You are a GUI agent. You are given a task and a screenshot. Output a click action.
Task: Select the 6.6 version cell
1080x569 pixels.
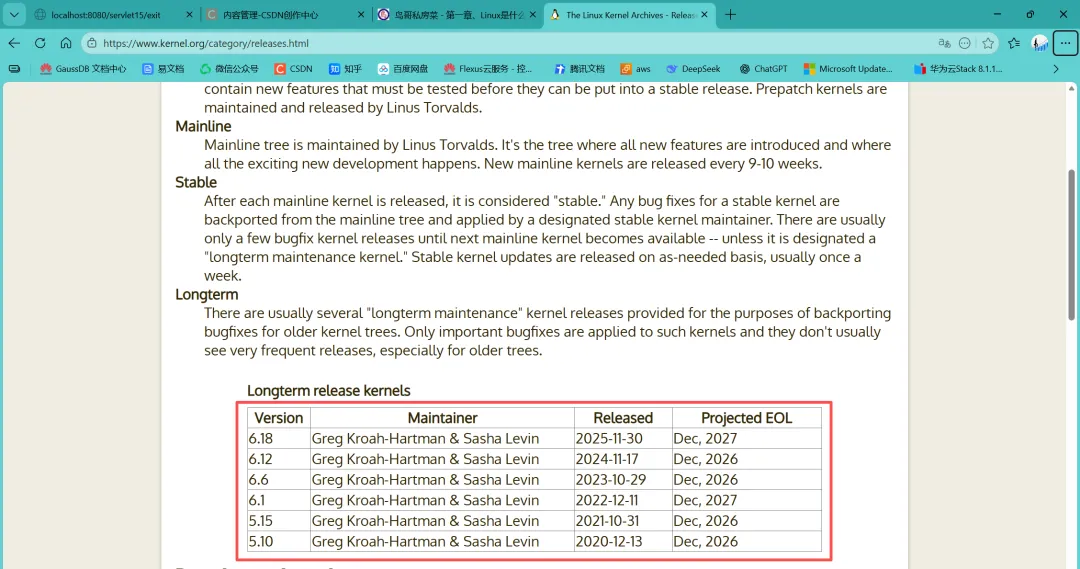pyautogui.click(x=278, y=479)
